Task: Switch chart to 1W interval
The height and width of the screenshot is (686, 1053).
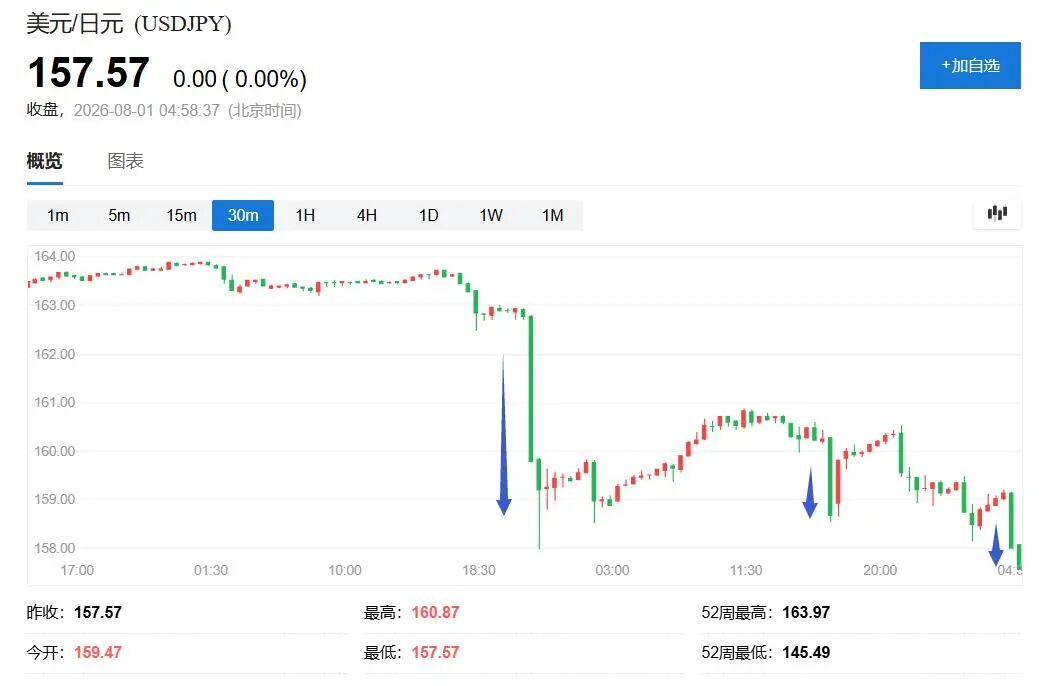Action: coord(490,215)
